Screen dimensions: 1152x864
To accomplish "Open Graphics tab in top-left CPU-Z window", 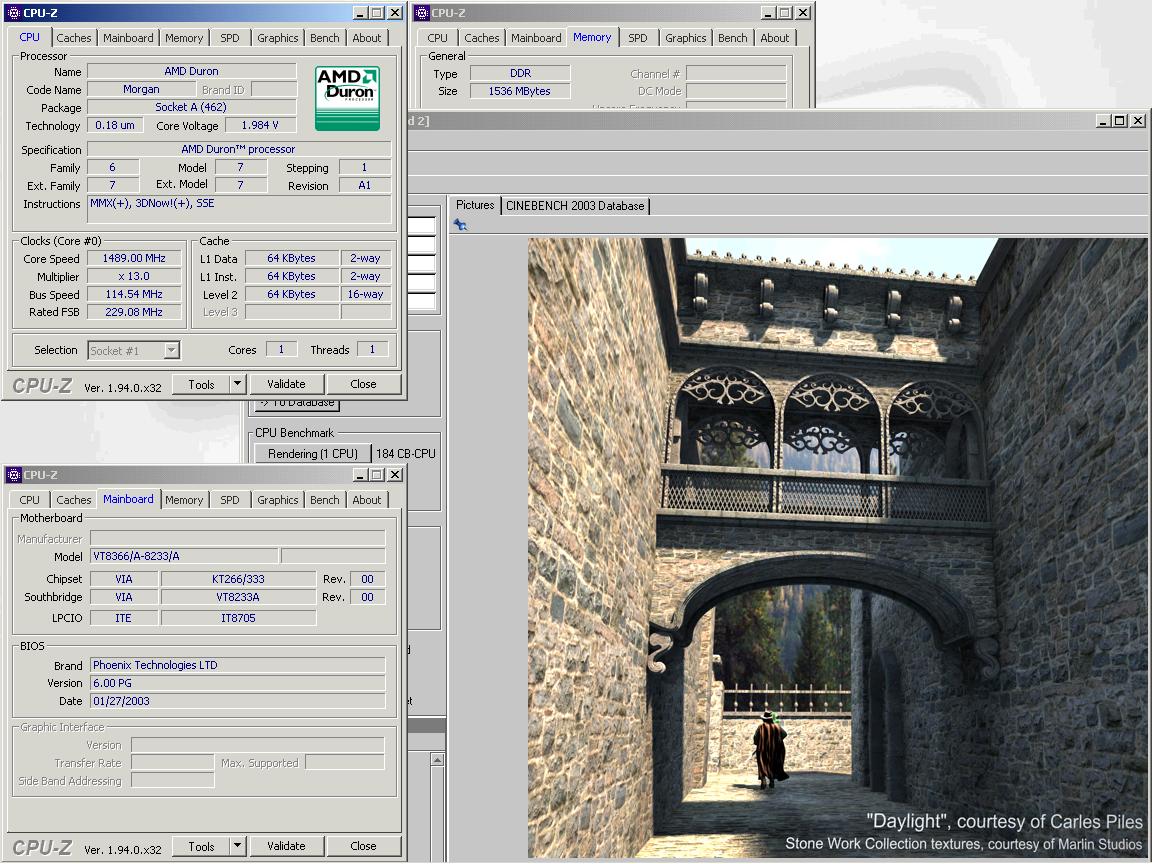I will pyautogui.click(x=278, y=38).
